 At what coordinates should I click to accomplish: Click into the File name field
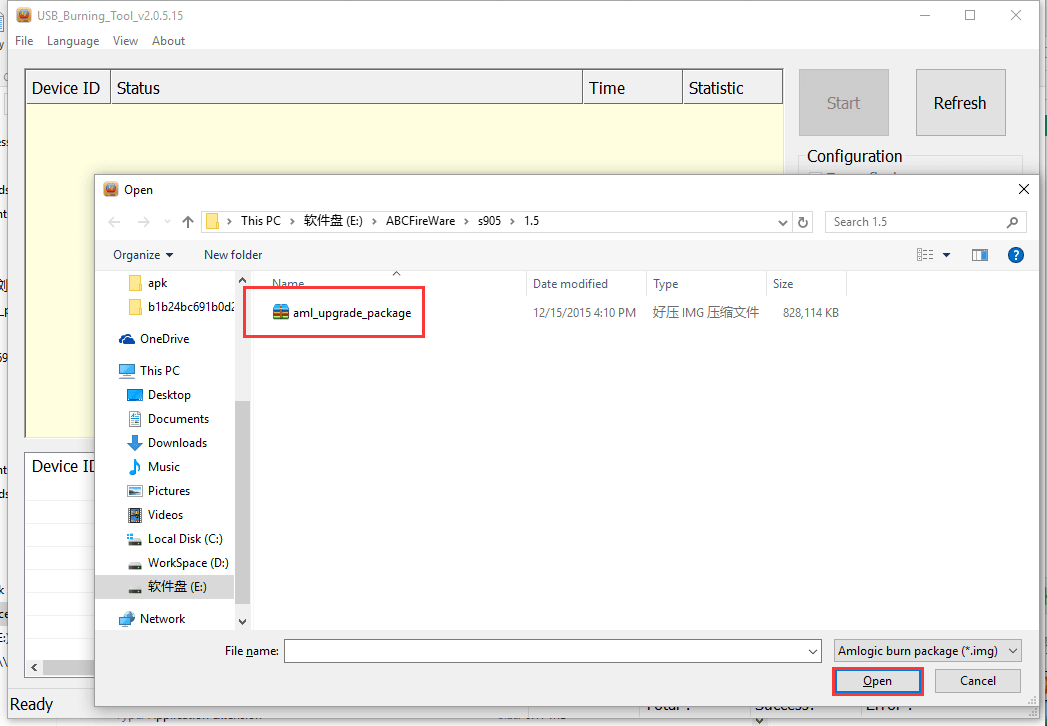pos(552,651)
